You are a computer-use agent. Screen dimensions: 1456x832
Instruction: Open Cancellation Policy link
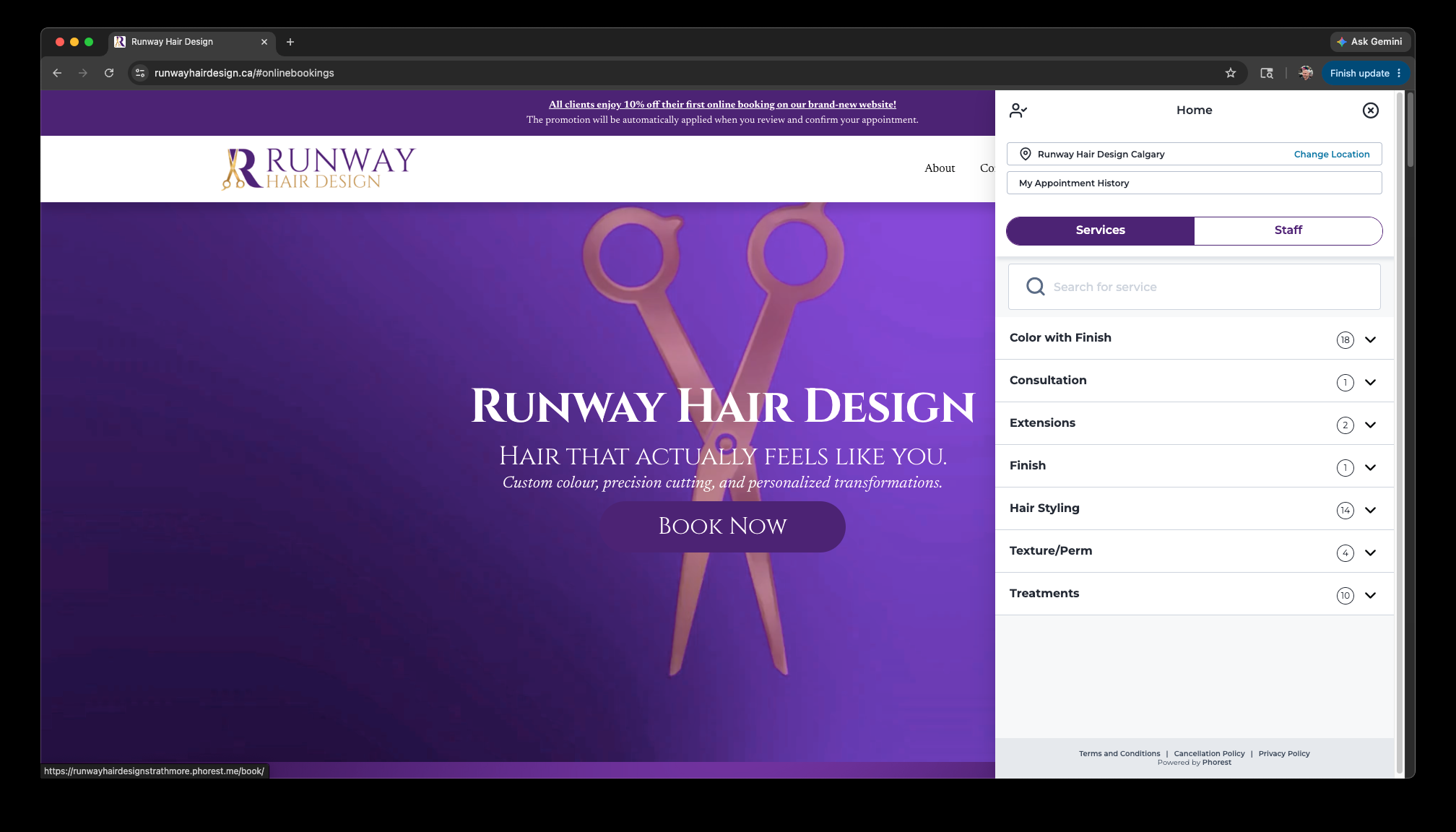click(x=1209, y=753)
